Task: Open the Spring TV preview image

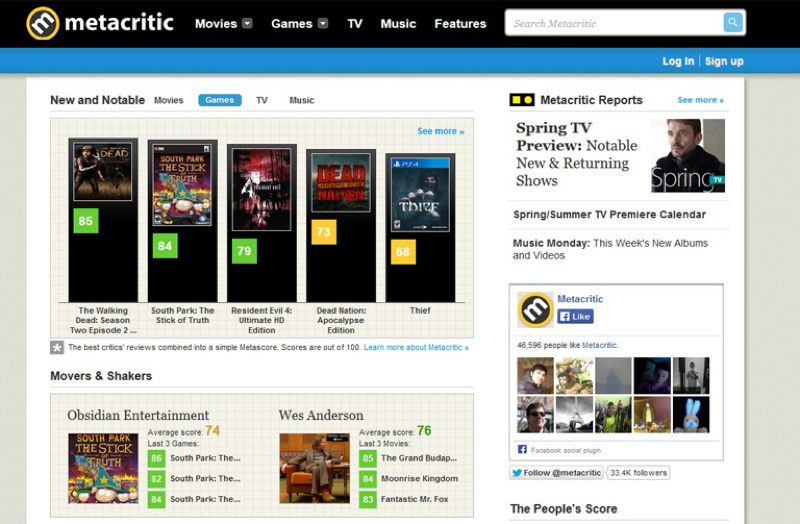Action: pos(688,156)
